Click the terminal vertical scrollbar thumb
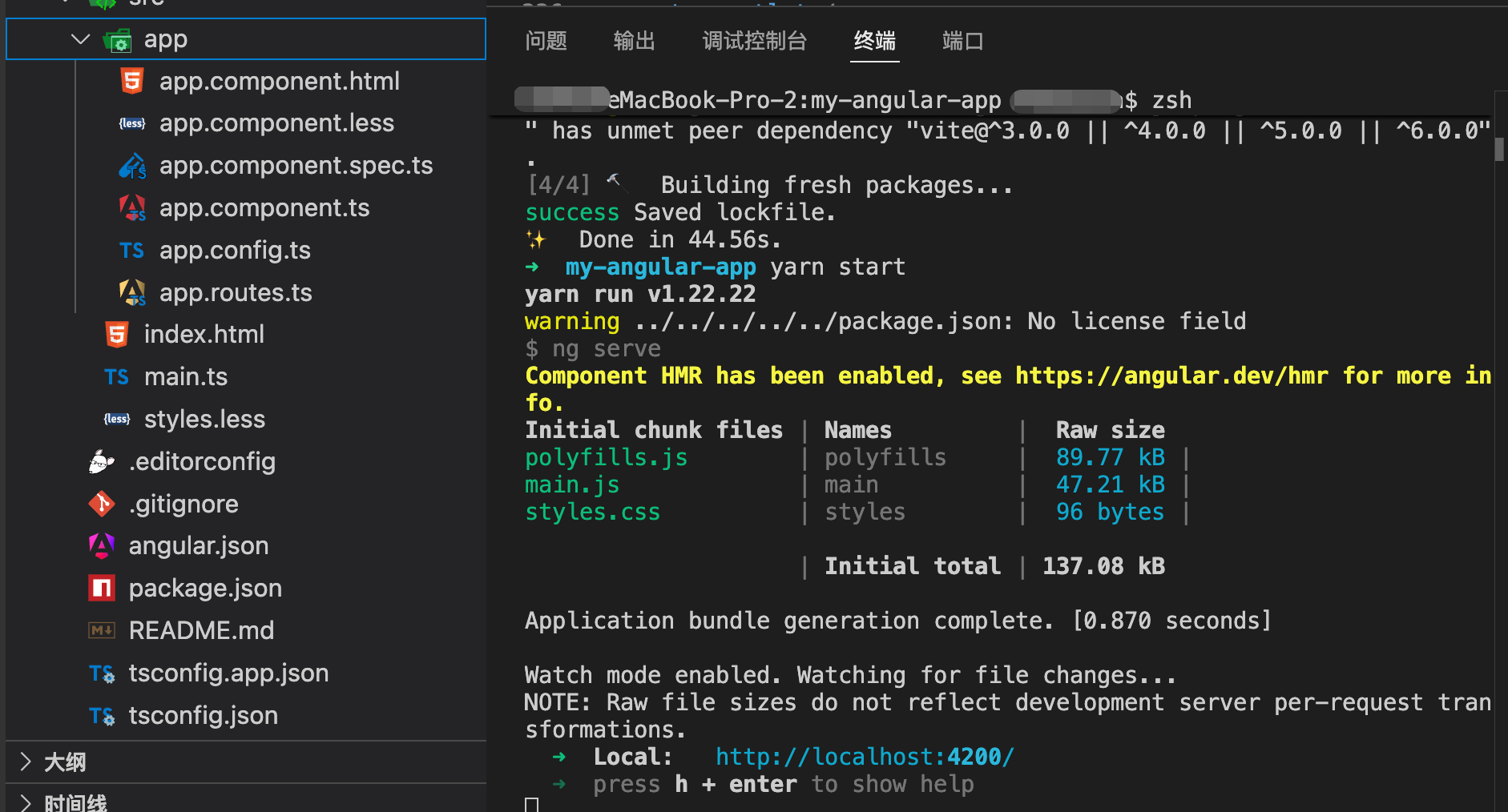 pyautogui.click(x=1499, y=150)
